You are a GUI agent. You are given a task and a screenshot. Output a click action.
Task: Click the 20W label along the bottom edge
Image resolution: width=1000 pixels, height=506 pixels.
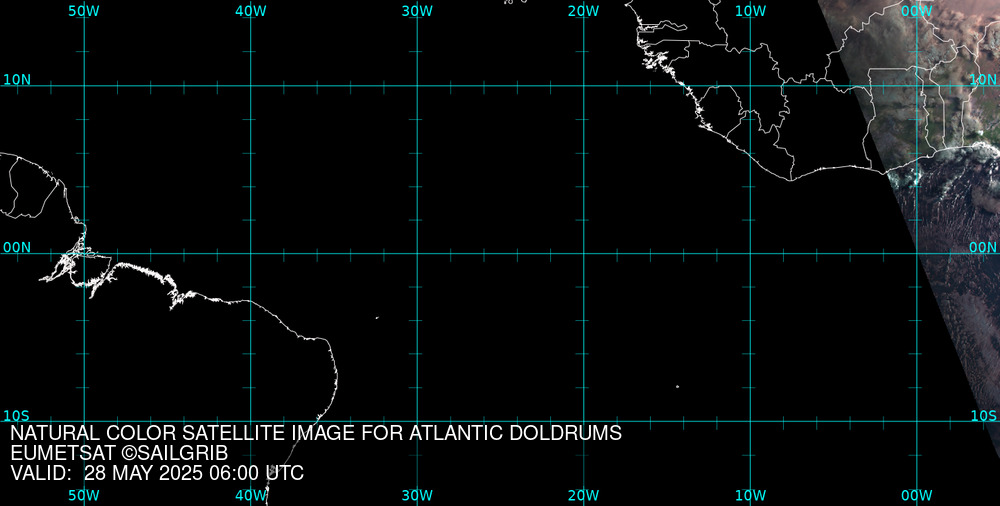click(584, 495)
